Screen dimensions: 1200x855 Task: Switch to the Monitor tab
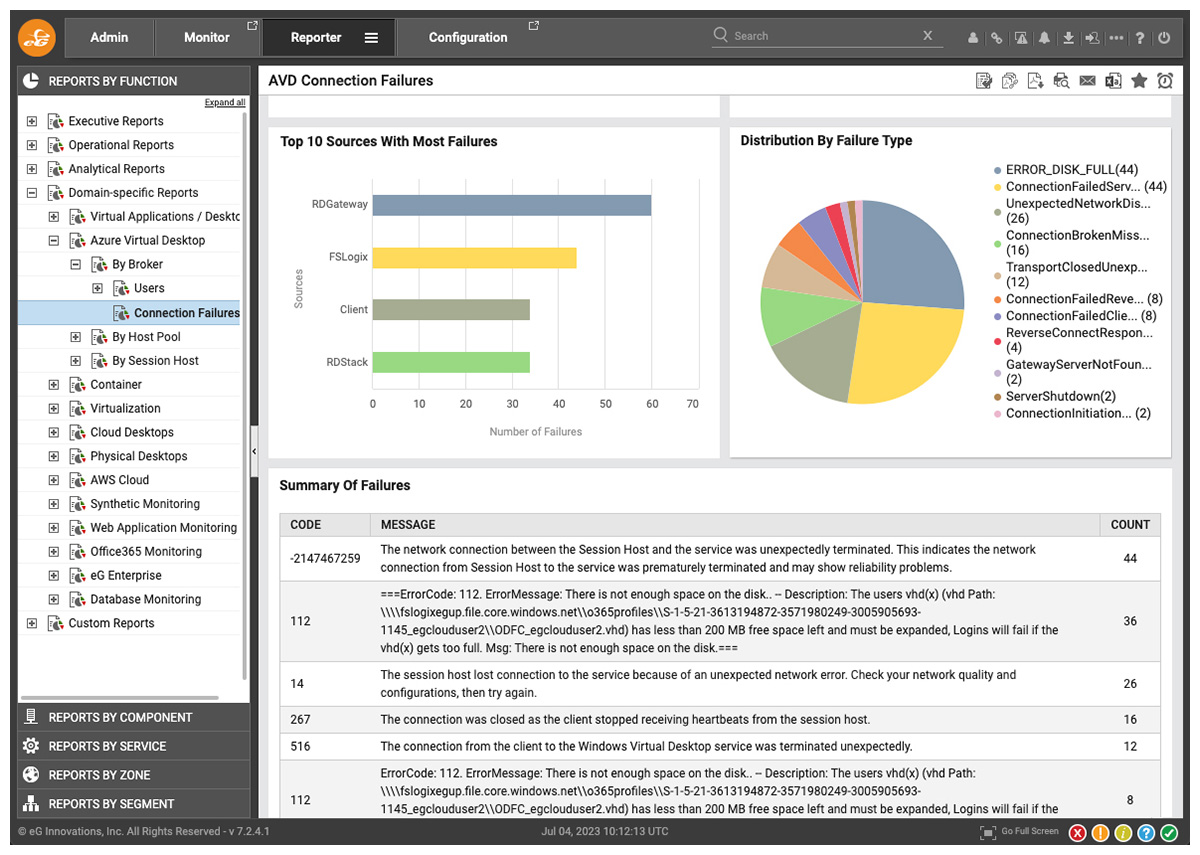coord(207,38)
